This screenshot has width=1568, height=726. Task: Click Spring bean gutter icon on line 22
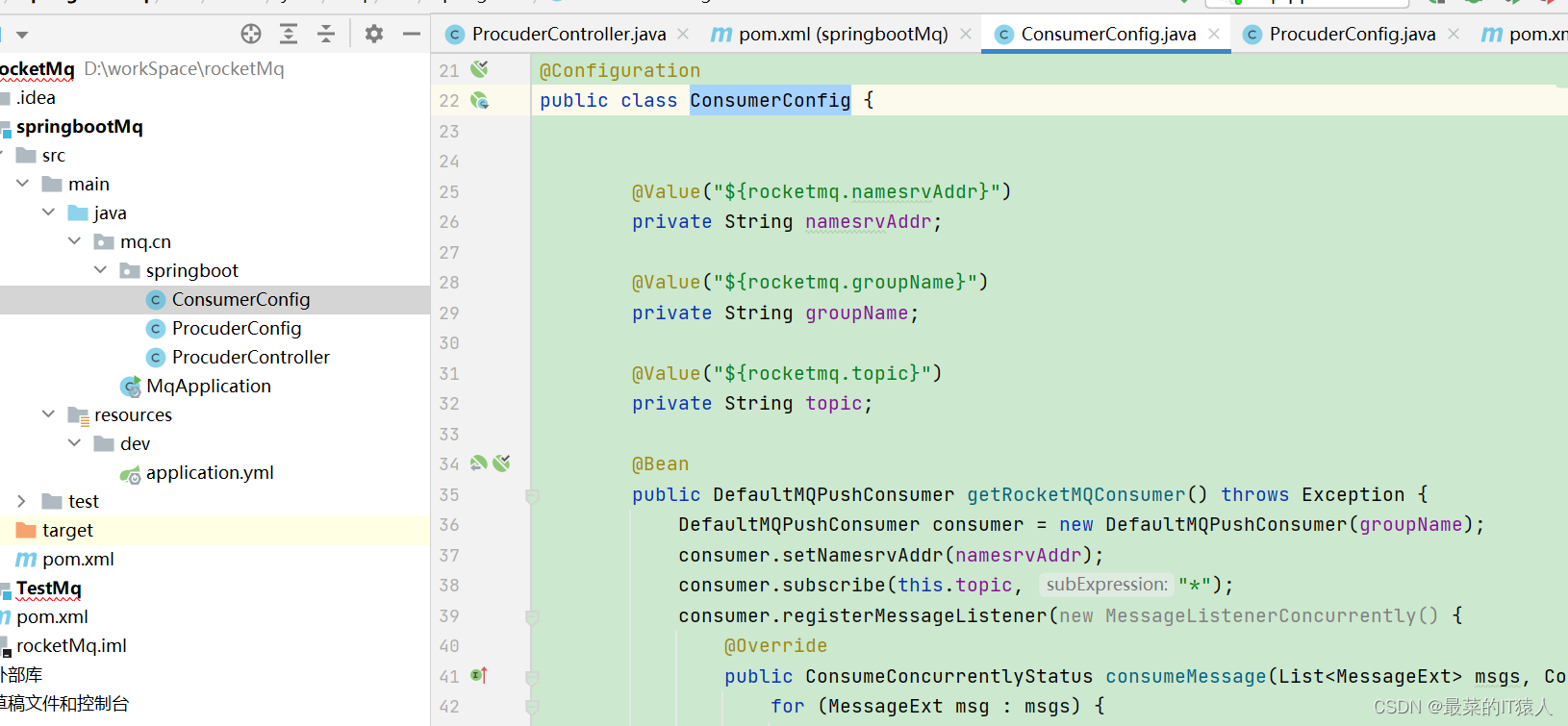tap(479, 100)
